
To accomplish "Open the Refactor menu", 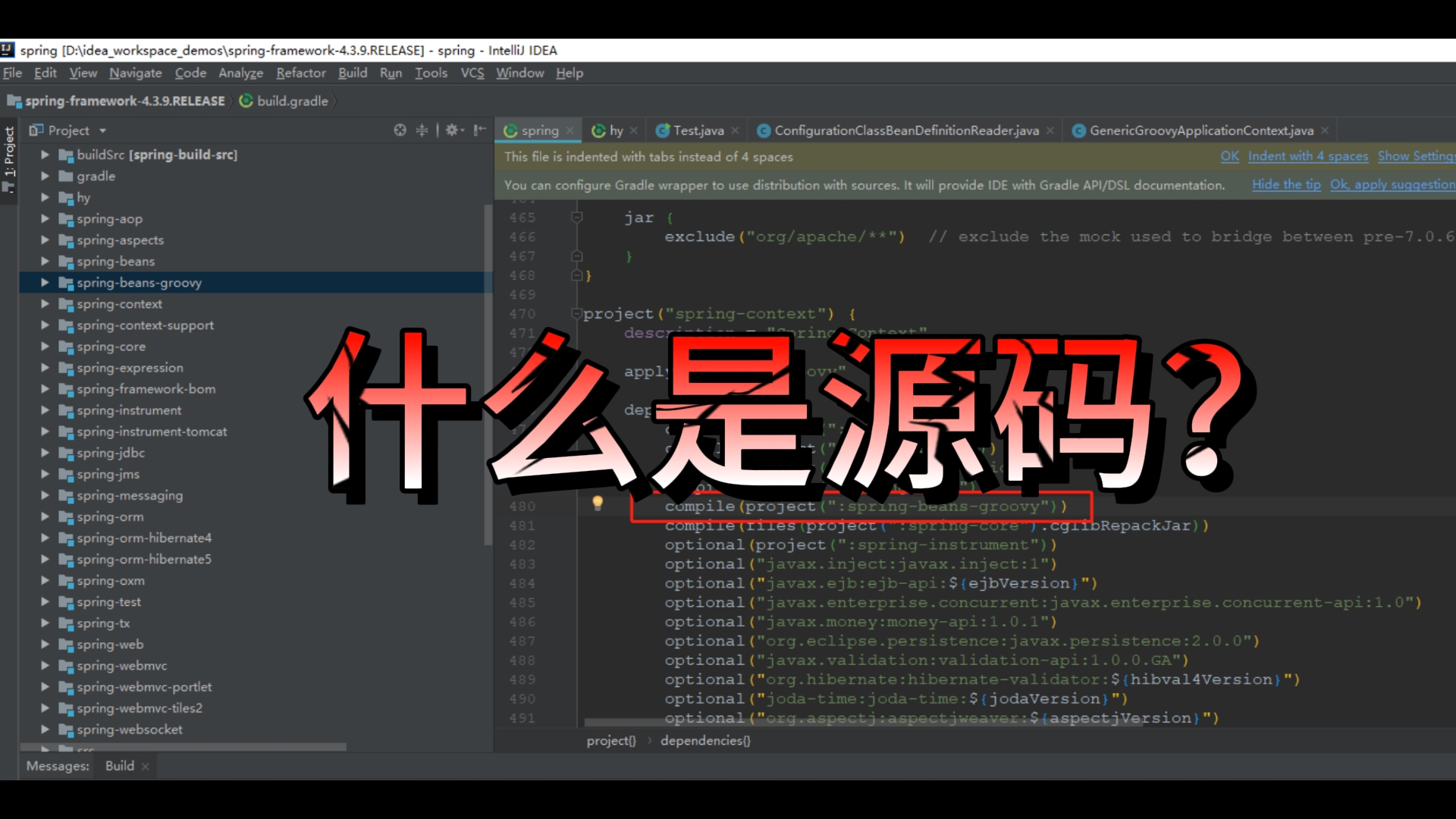I will point(301,73).
